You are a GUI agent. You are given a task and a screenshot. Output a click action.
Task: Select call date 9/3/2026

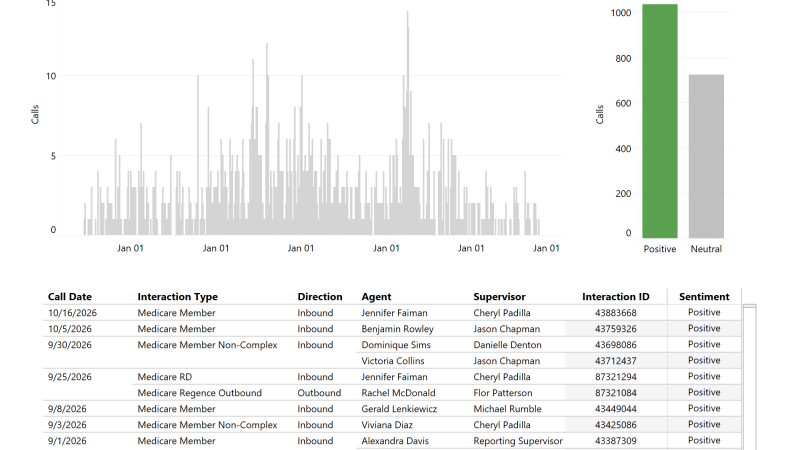pyautogui.click(x=67, y=424)
